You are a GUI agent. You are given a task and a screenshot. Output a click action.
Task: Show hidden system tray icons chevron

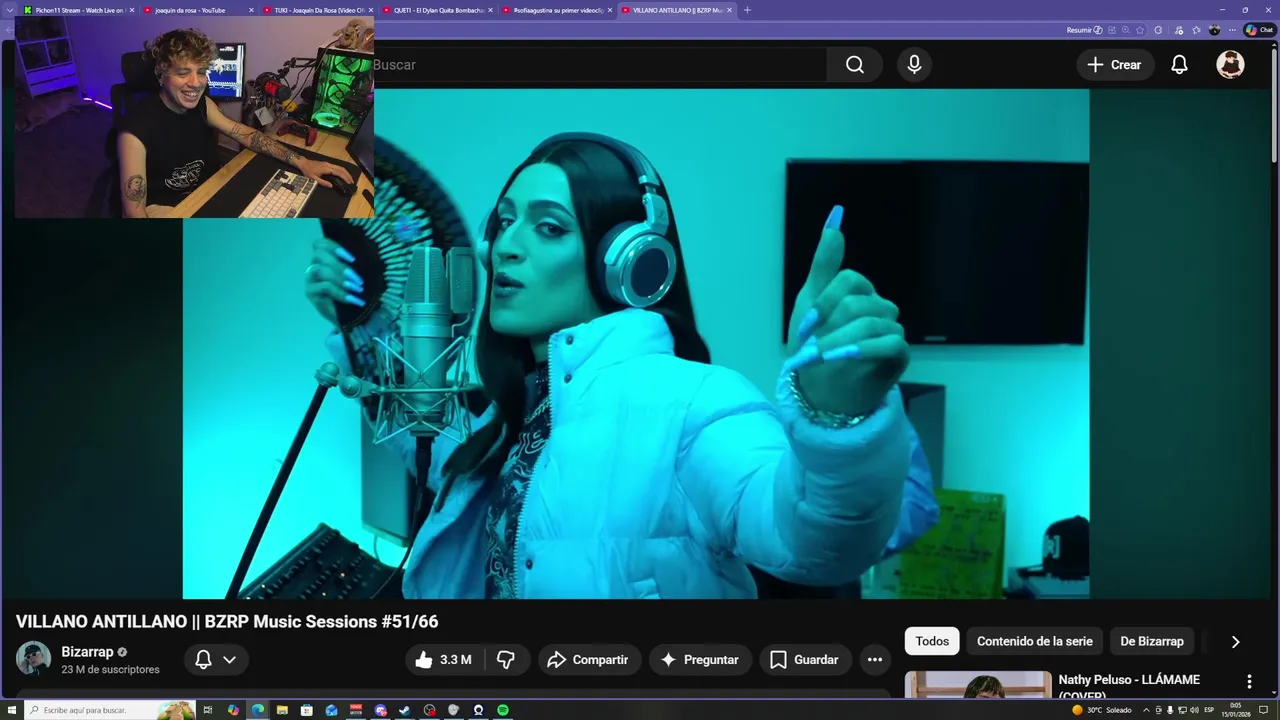click(1146, 710)
